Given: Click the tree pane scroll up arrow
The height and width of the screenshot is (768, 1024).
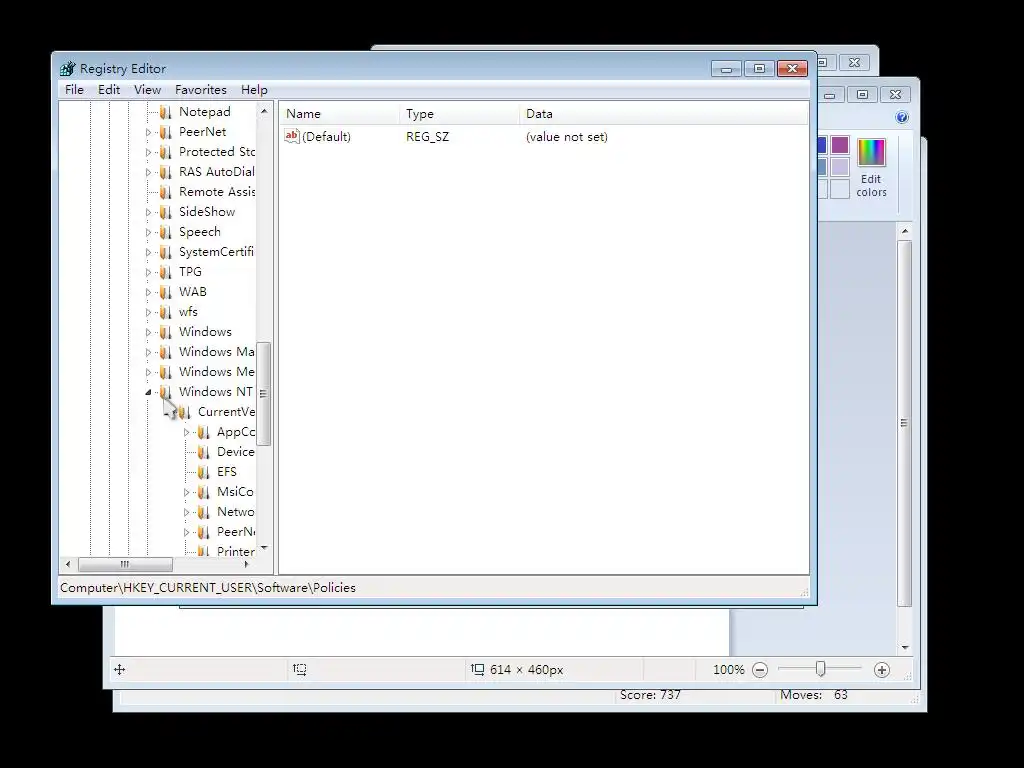Looking at the screenshot, I should point(264,112).
